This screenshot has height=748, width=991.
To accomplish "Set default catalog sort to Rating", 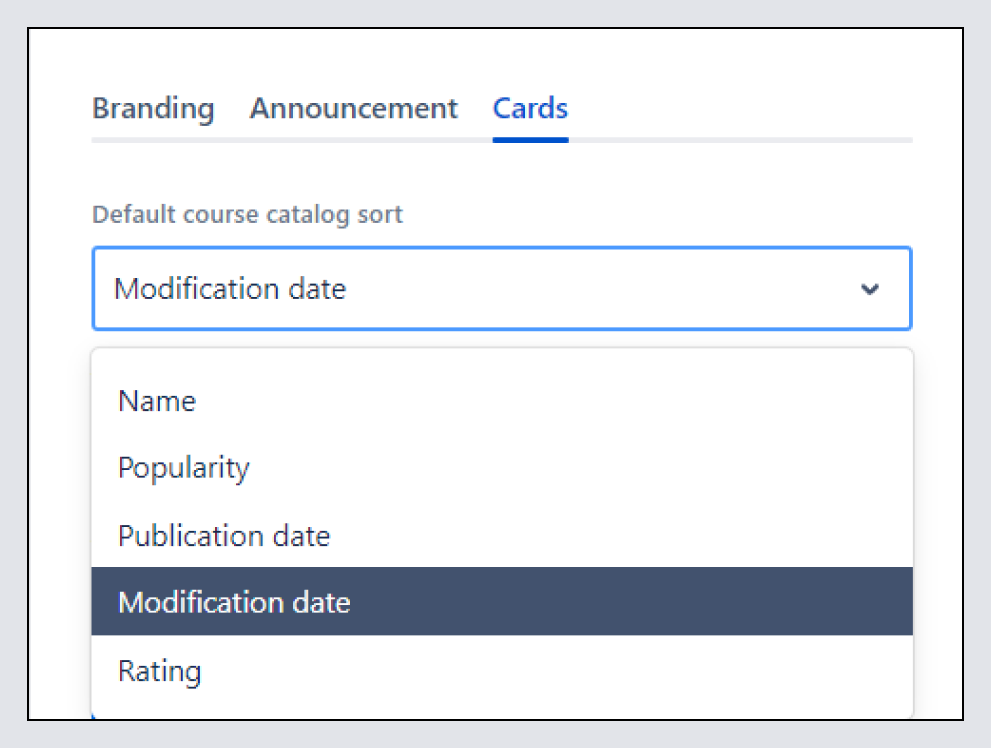I will (x=160, y=670).
